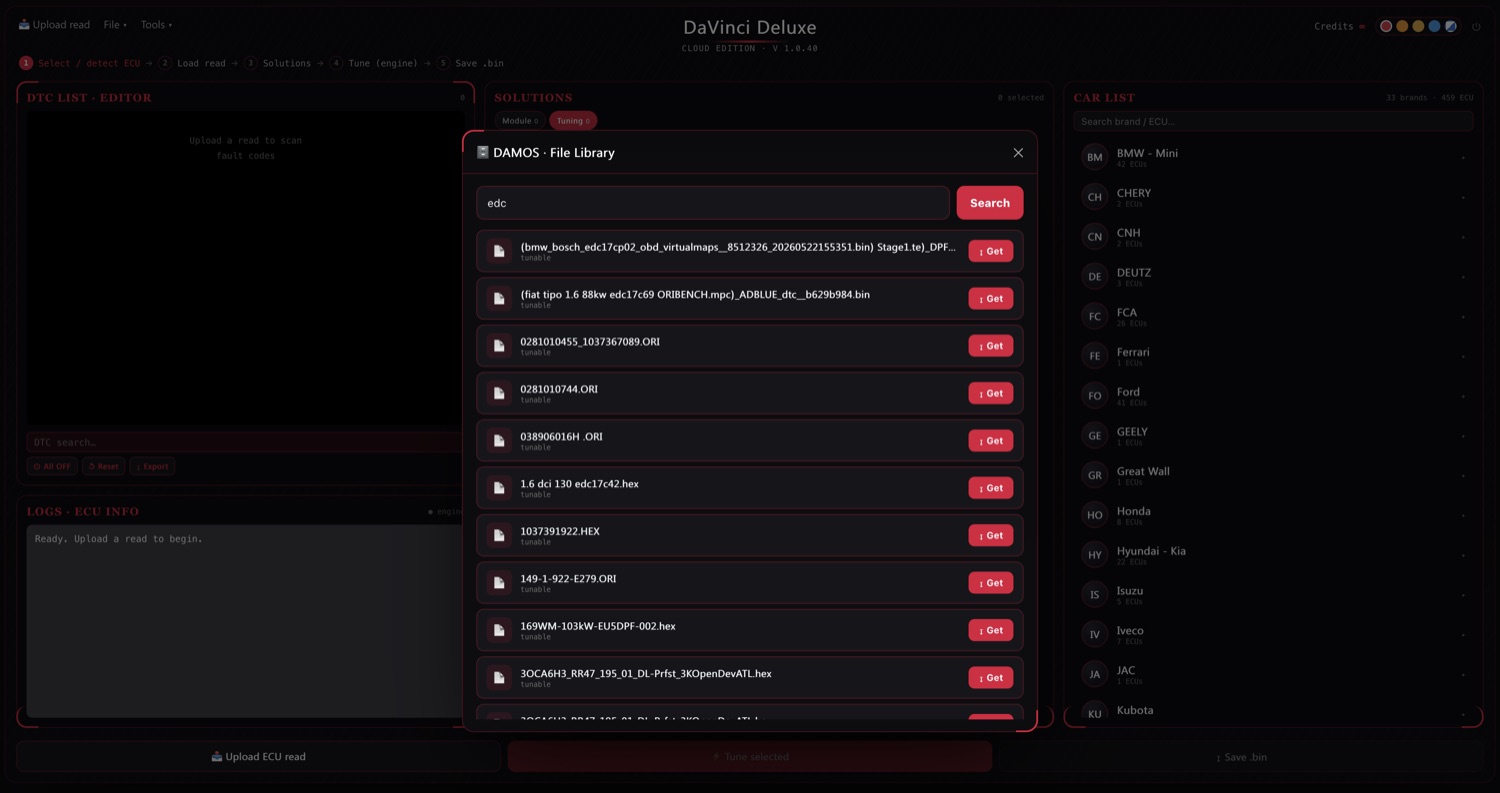The height and width of the screenshot is (793, 1500).
Task: Click file icon beside 0281010744.ORI
Action: (499, 393)
